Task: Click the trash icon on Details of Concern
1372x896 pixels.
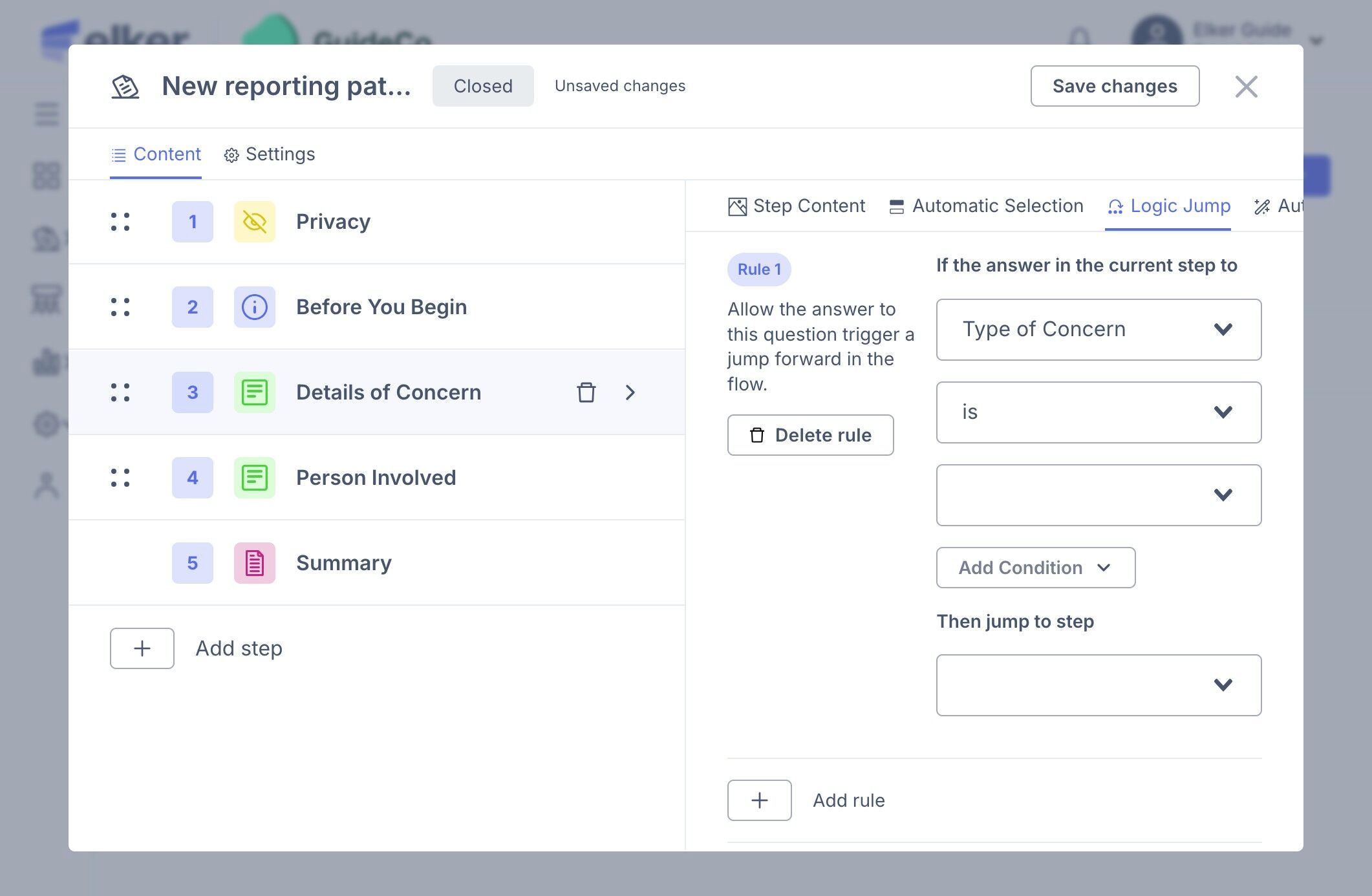Action: coord(586,392)
